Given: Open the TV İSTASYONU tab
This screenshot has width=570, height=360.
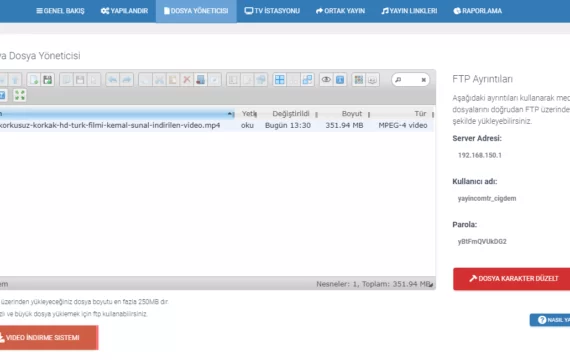Looking at the screenshot, I should point(272,11).
